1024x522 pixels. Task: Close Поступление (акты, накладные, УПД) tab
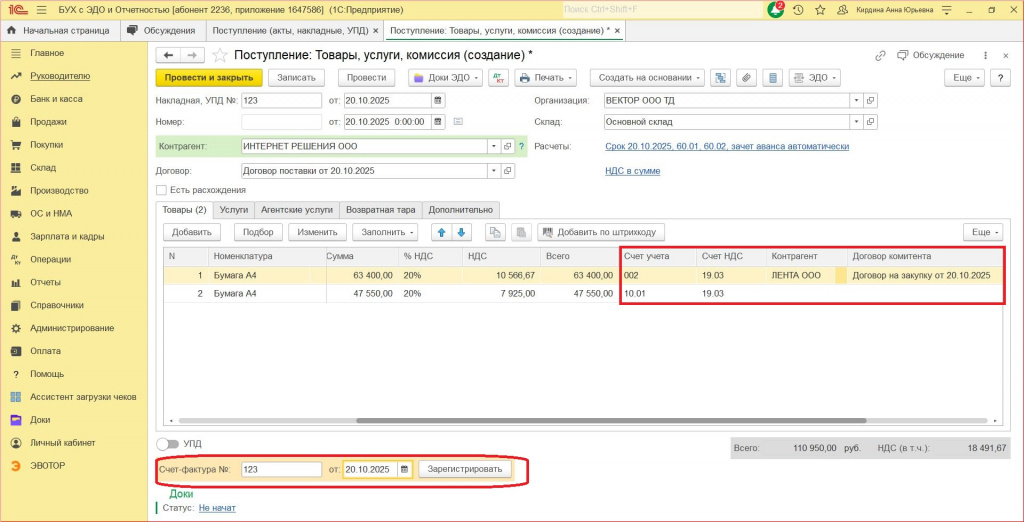(x=376, y=31)
